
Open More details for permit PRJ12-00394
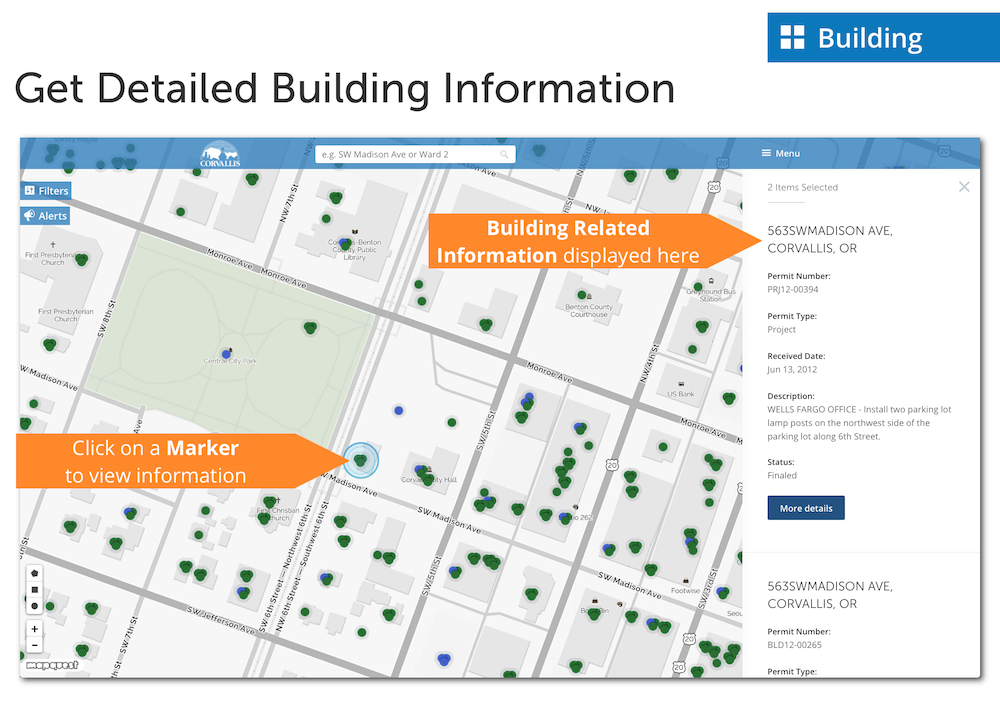(x=805, y=508)
